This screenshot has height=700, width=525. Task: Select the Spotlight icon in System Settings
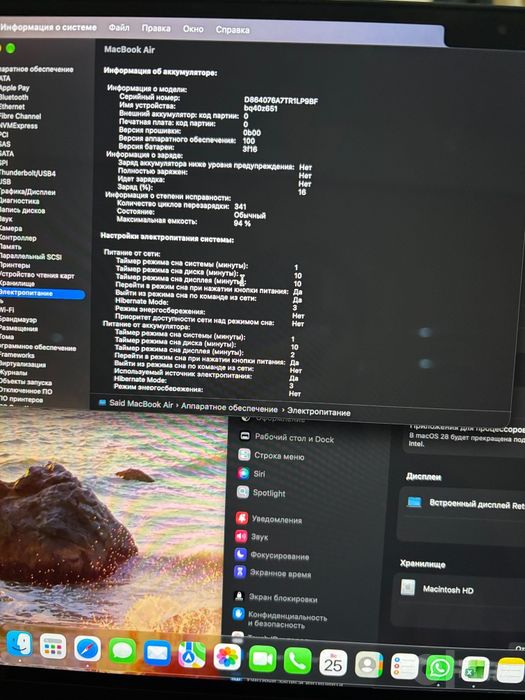[243, 492]
